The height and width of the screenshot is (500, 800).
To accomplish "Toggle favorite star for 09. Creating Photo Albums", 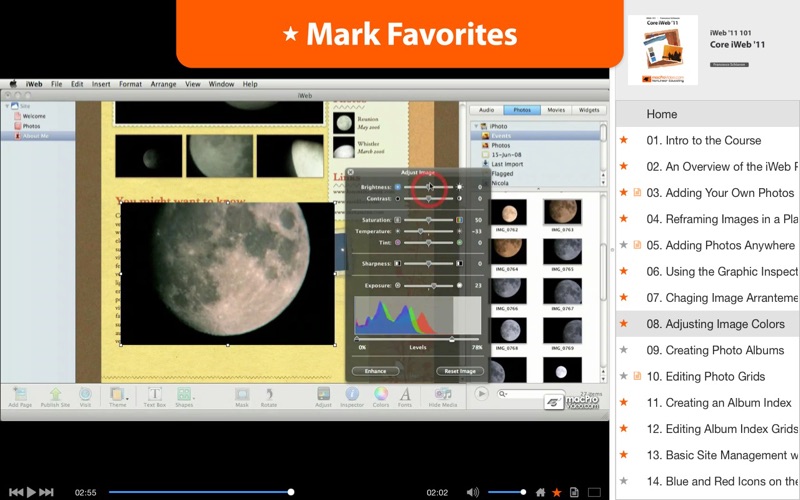I will [x=623, y=350].
